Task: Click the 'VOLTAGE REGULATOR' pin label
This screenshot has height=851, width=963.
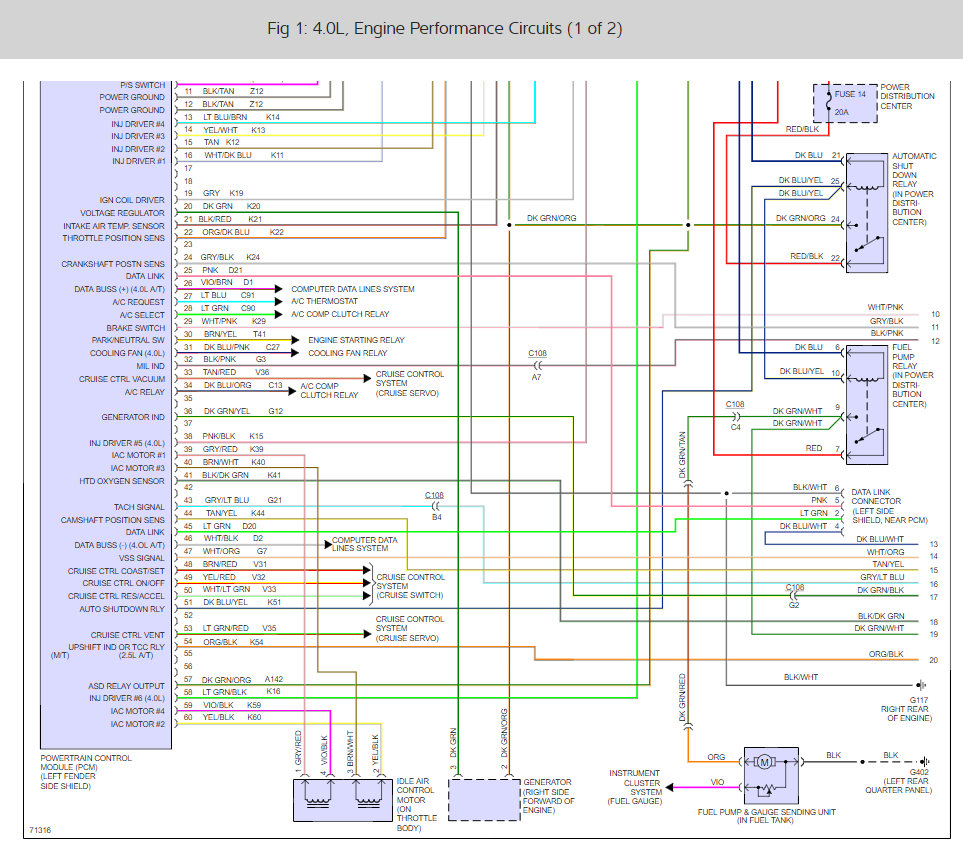Action: (122, 213)
